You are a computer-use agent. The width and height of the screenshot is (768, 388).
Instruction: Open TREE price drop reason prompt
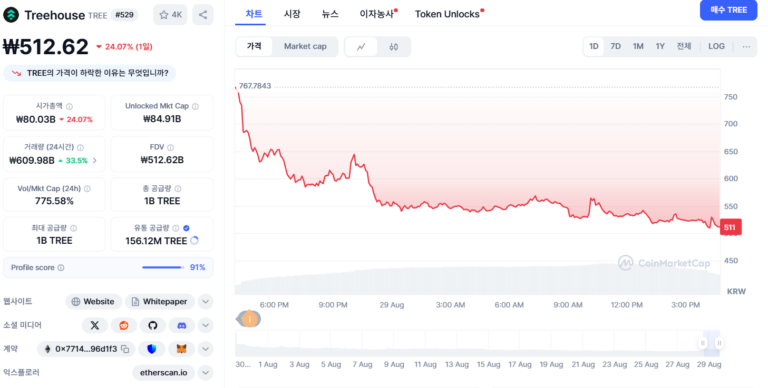tap(89, 73)
